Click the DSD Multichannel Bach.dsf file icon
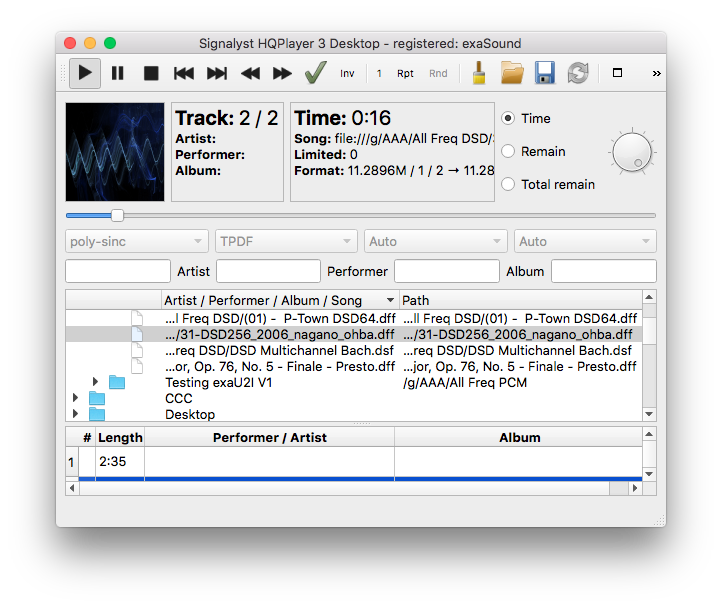Screen dimensions: 722x607 137,350
